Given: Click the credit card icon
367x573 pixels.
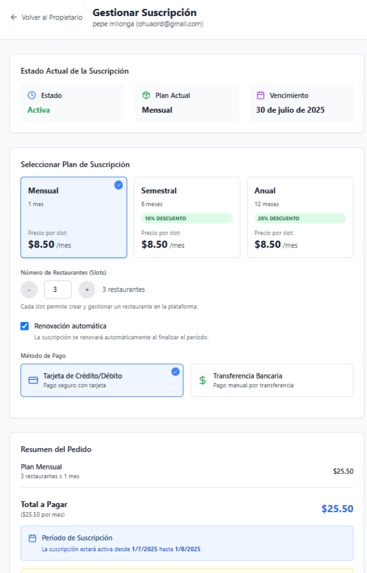Looking at the screenshot, I should 33,380.
